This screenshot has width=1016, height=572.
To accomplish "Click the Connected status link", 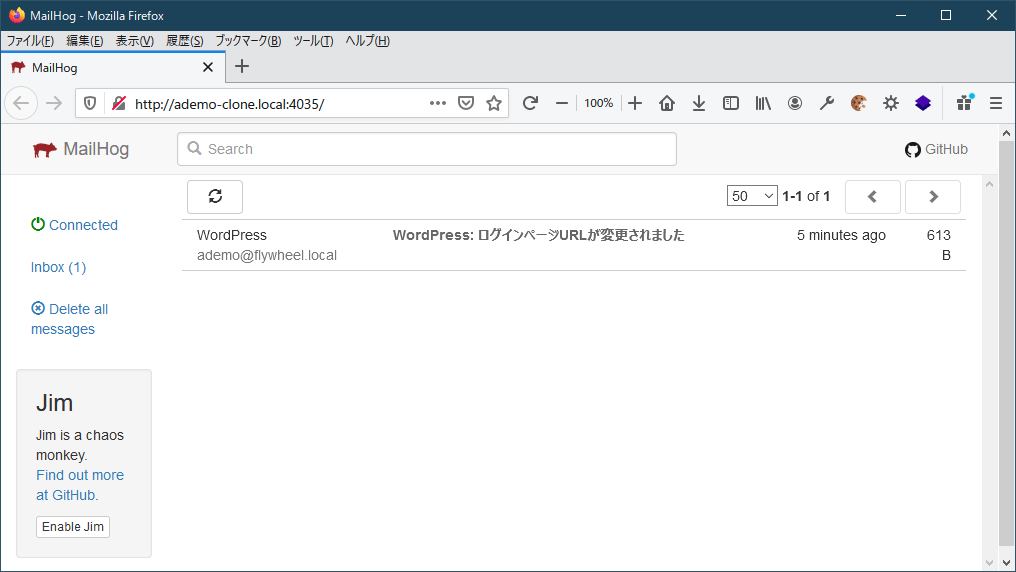I will tap(75, 225).
